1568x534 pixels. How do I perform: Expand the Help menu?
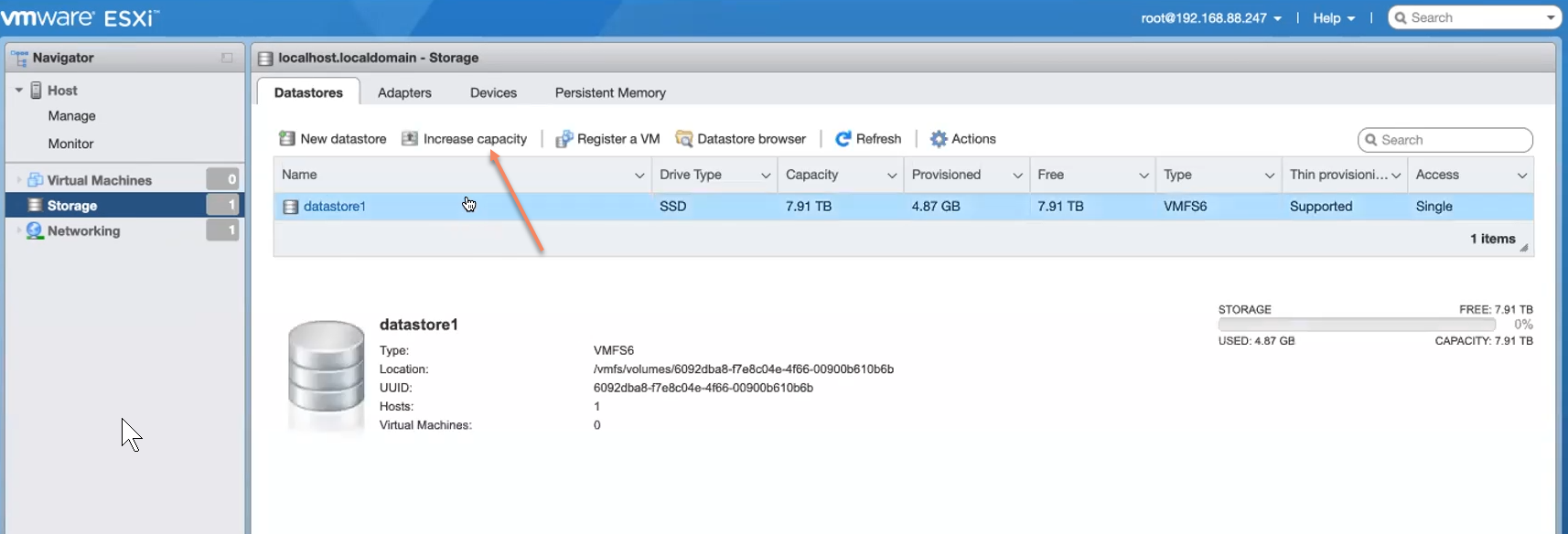tap(1333, 18)
